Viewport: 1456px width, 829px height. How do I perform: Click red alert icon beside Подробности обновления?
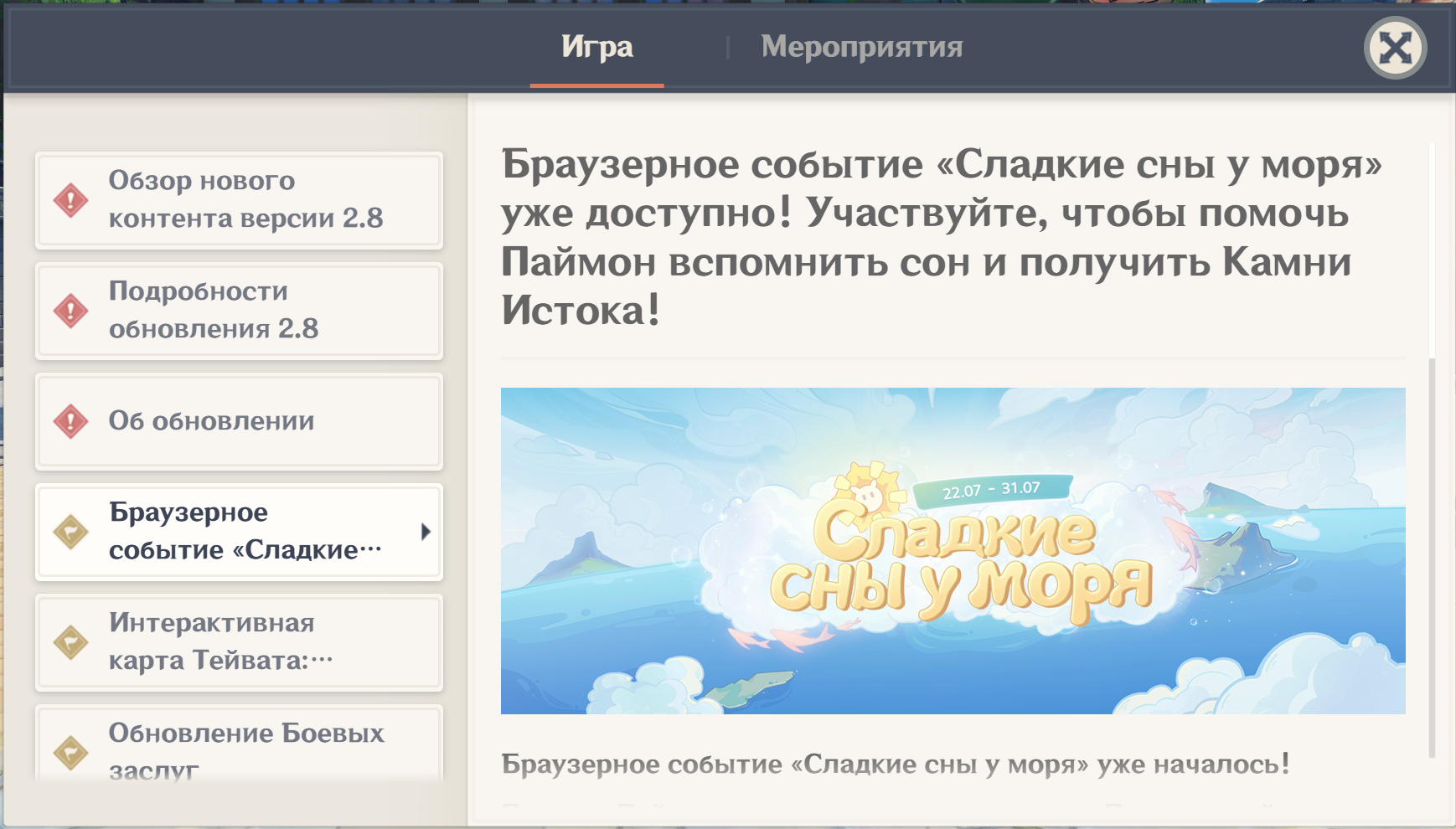point(70,311)
